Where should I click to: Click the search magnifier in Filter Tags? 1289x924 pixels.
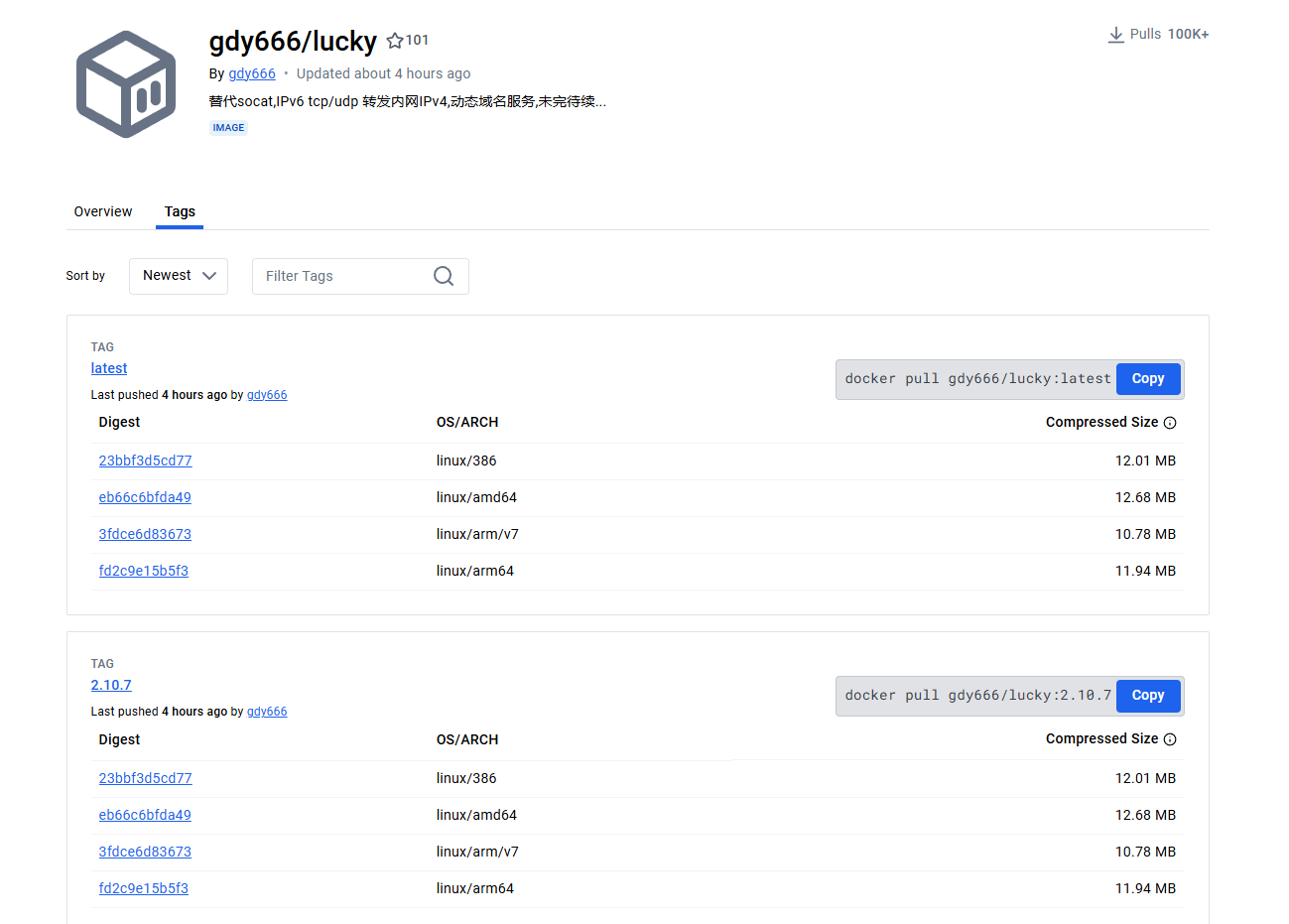click(444, 276)
